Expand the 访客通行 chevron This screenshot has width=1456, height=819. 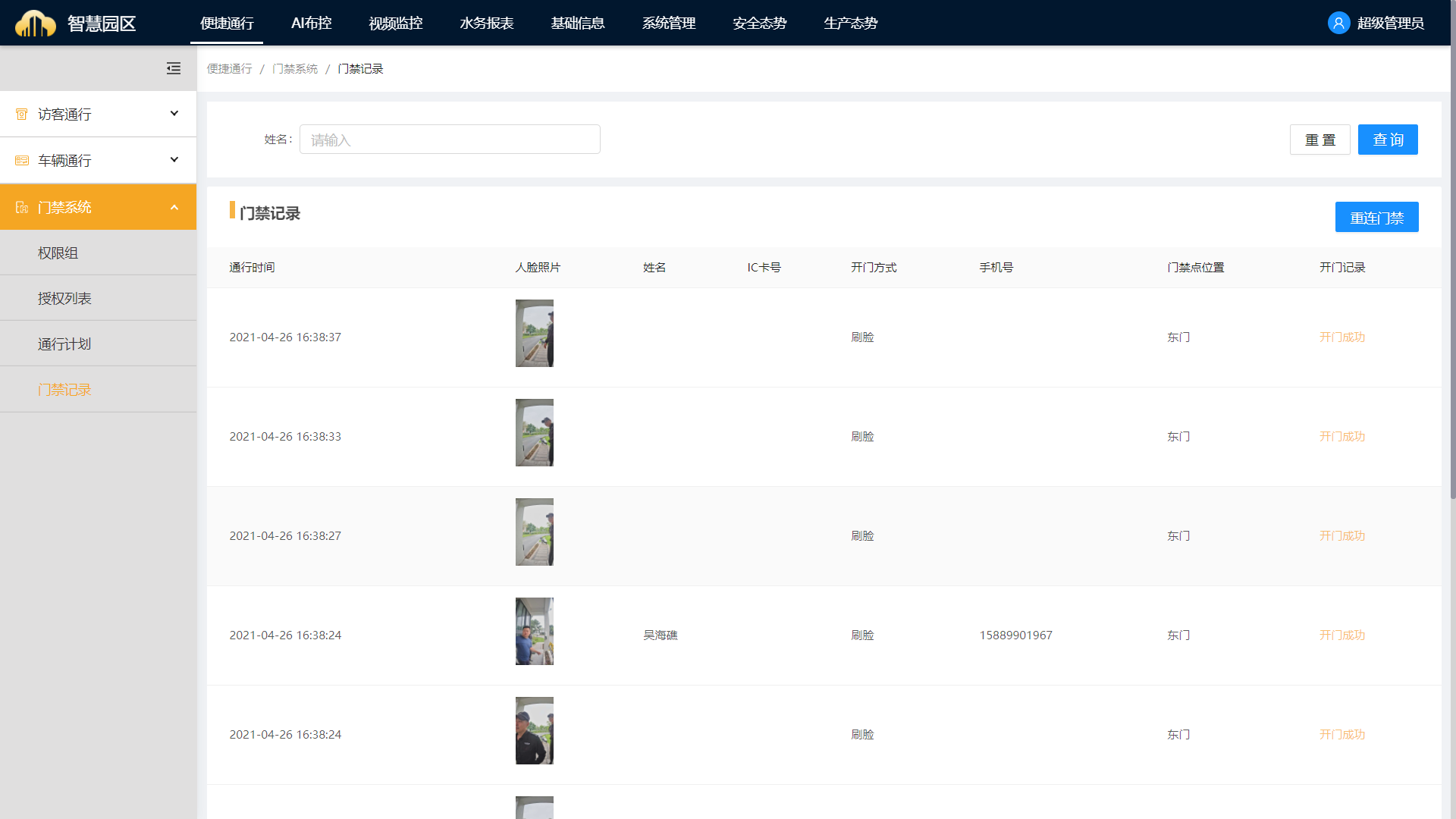[174, 114]
